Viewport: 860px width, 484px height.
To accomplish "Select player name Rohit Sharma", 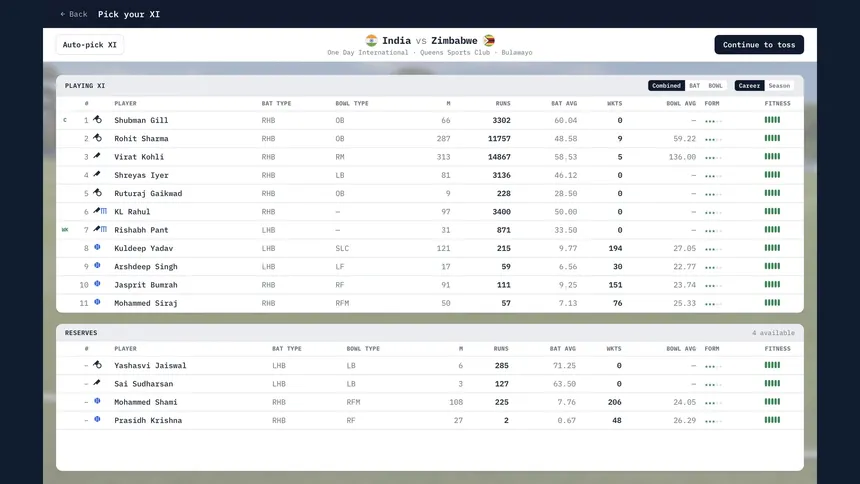I will click(x=141, y=138).
